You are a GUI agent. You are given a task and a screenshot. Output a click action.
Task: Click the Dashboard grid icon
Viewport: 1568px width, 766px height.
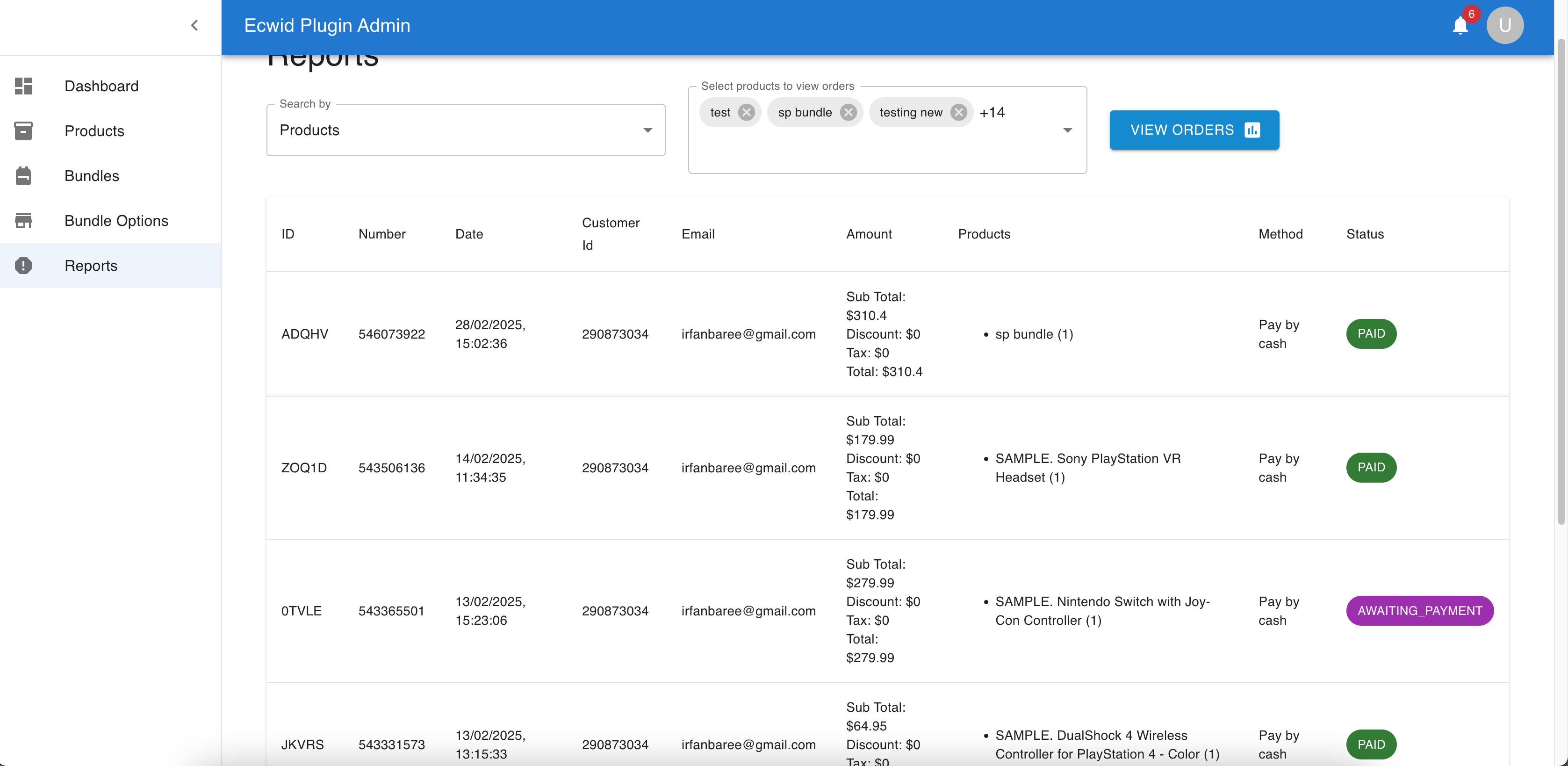[23, 86]
